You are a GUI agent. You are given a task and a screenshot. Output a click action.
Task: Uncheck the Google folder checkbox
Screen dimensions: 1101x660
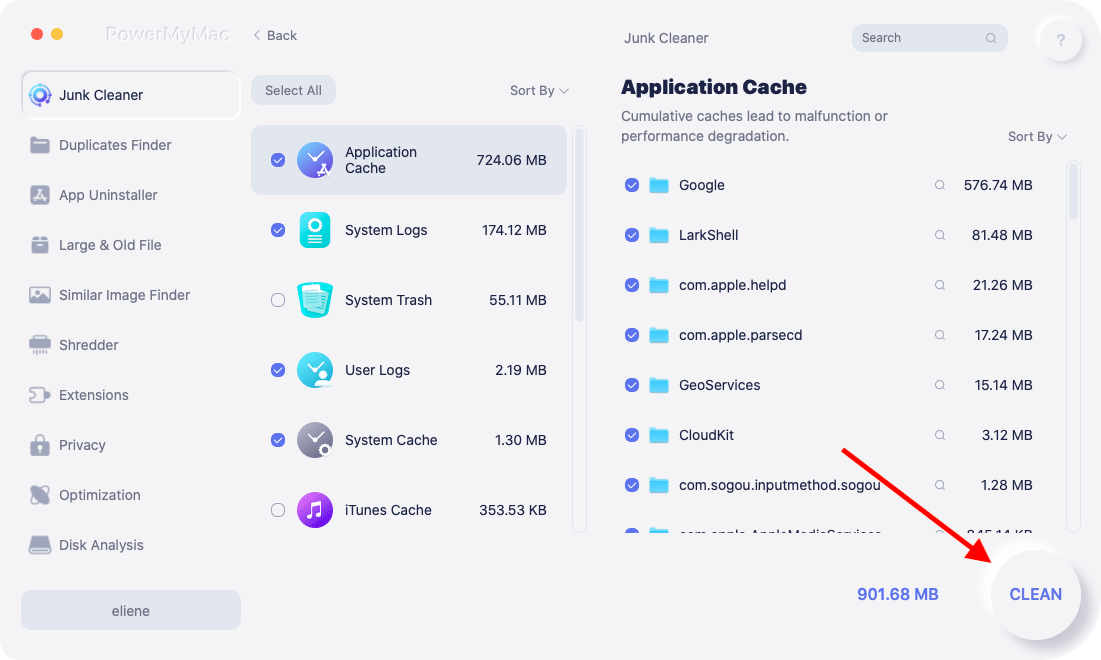pyautogui.click(x=632, y=185)
